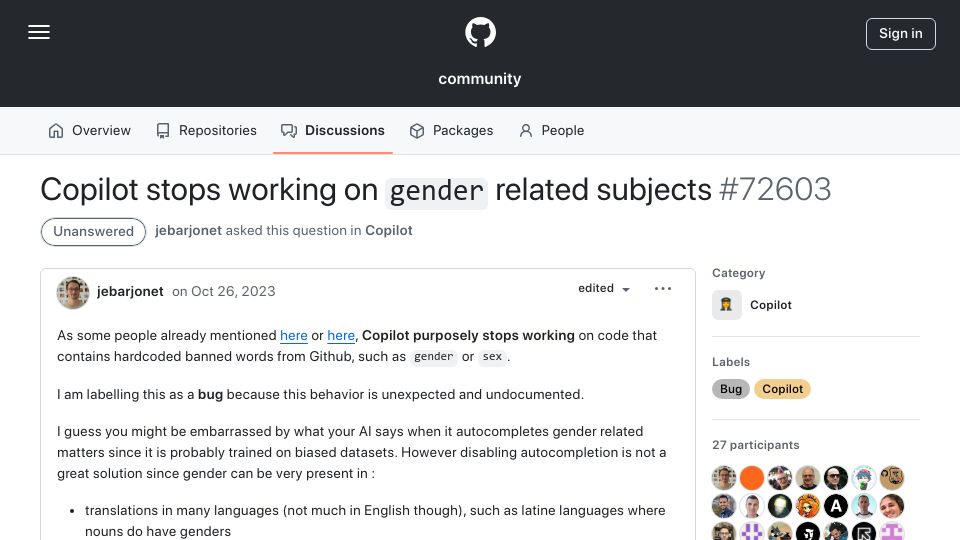This screenshot has width=960, height=540.
Task: Click the Sign in button
Action: tap(901, 34)
